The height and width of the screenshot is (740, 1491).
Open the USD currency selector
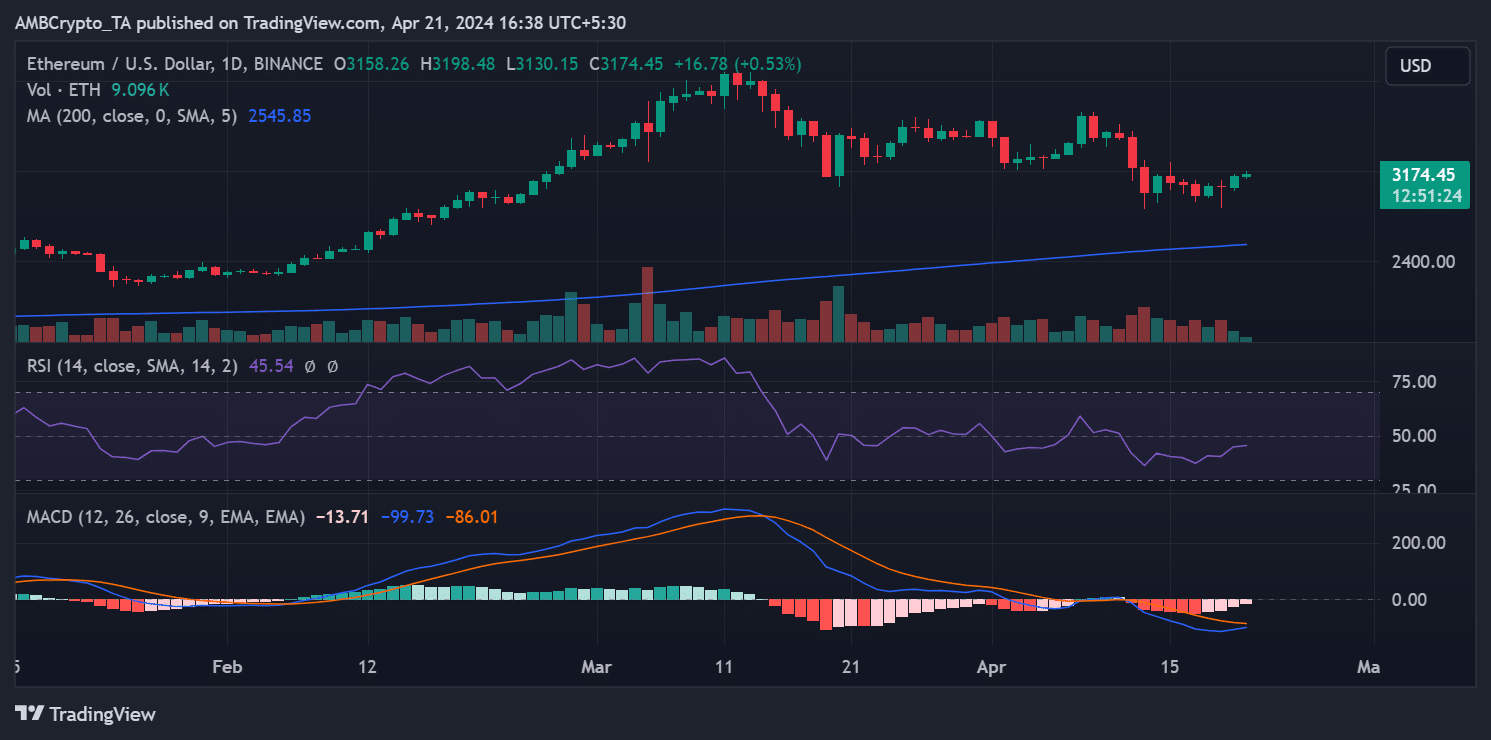pyautogui.click(x=1427, y=66)
